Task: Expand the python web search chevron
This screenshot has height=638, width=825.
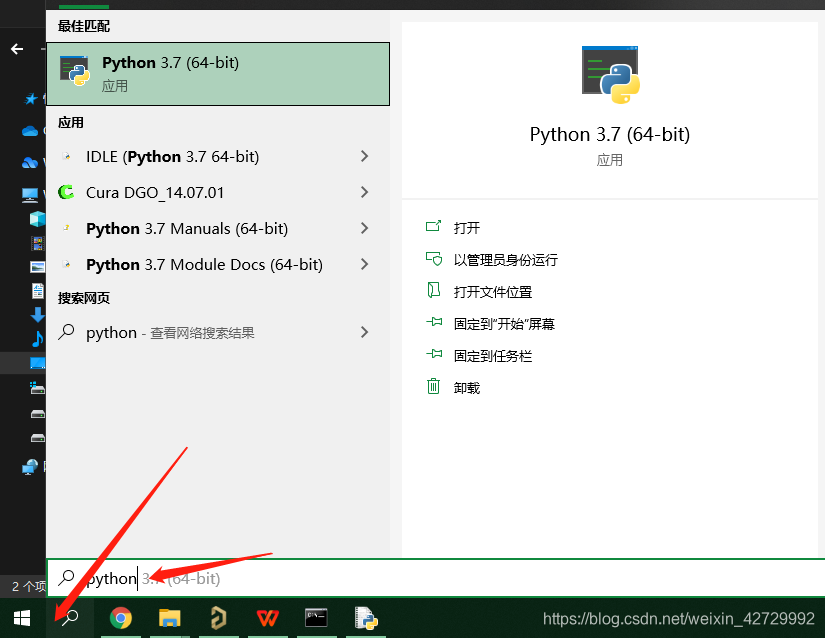Action: (364, 332)
